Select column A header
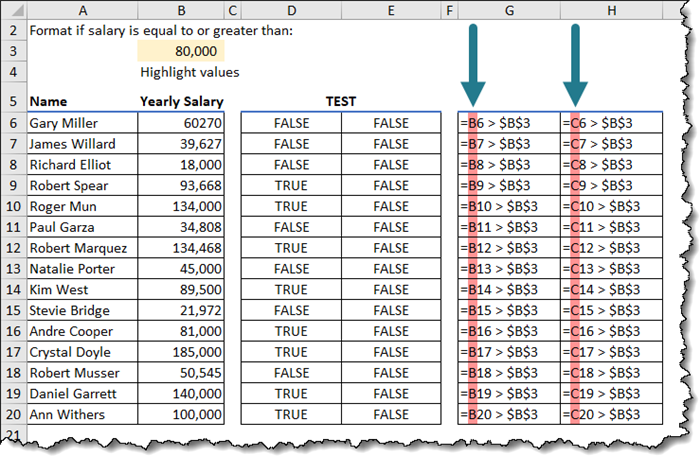The image size is (700, 456). coord(80,10)
